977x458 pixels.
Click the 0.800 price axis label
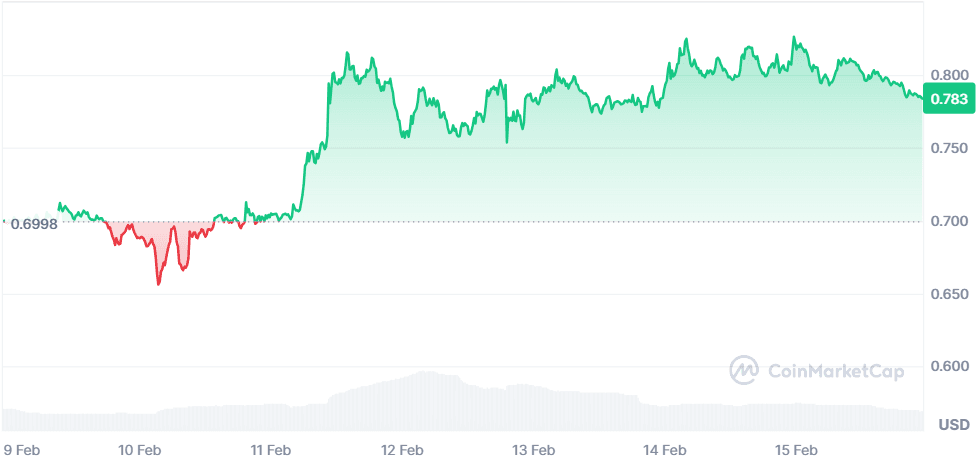coord(949,75)
